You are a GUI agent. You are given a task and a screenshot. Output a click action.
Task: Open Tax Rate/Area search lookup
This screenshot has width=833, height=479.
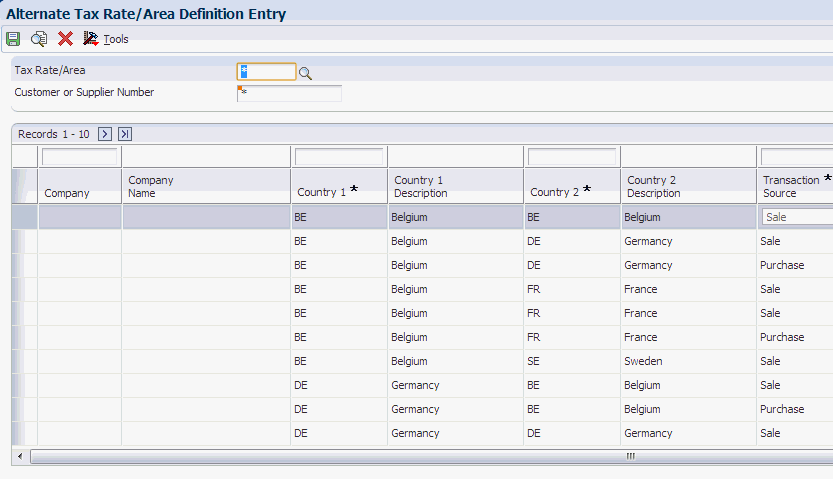pos(306,73)
